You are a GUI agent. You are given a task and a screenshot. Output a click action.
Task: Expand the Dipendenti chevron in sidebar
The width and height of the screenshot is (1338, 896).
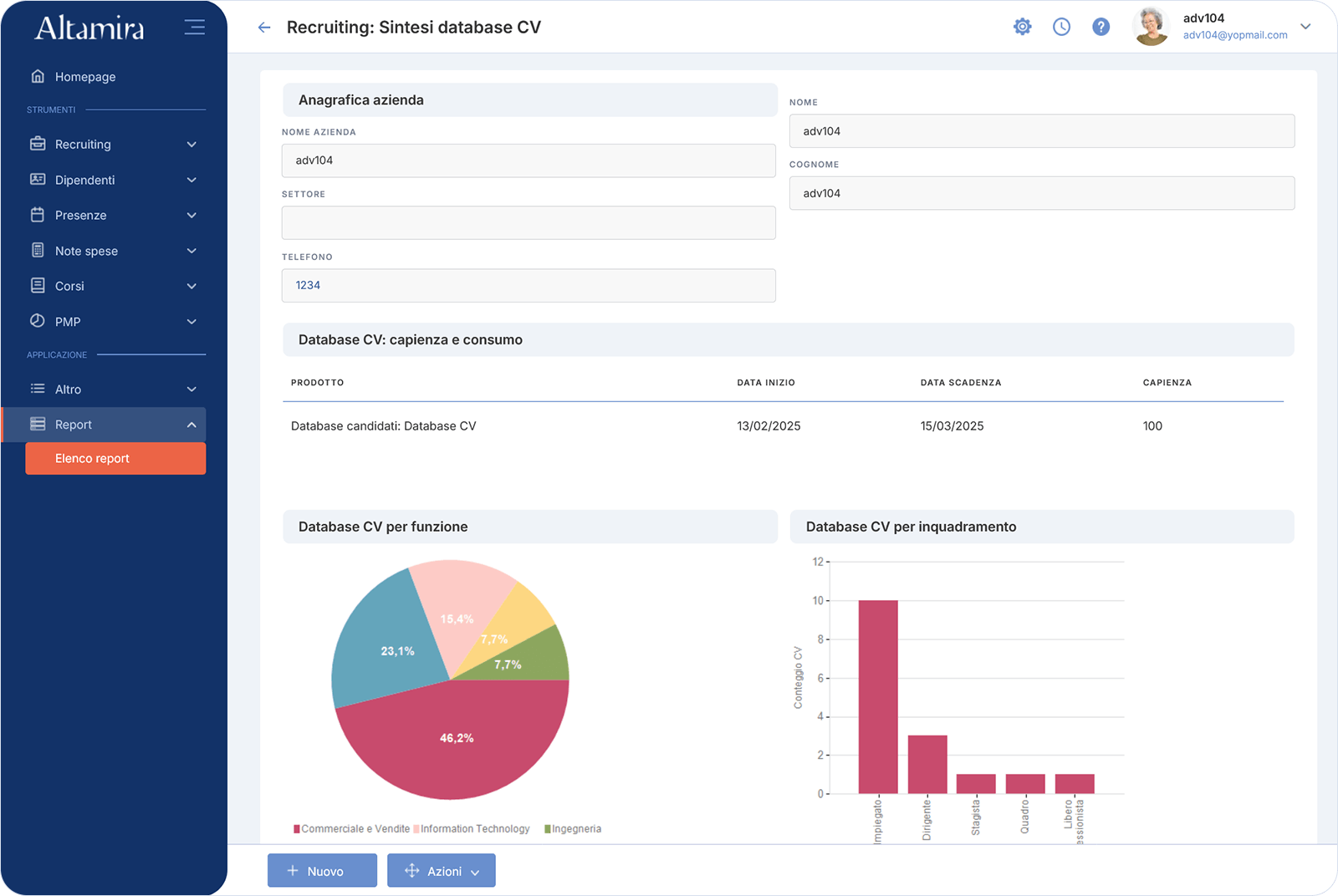point(192,180)
